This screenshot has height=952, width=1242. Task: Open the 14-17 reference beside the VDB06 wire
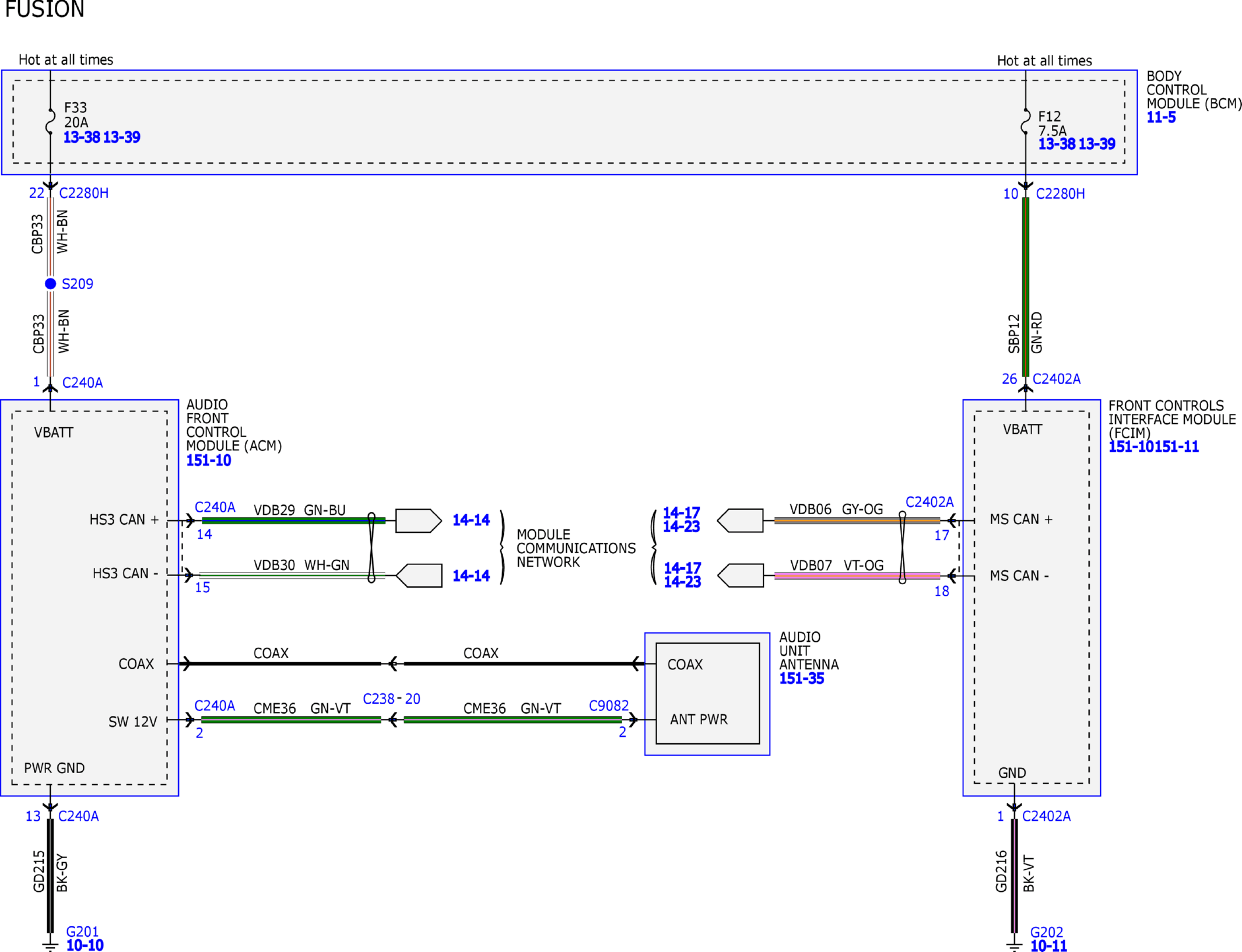[x=682, y=513]
